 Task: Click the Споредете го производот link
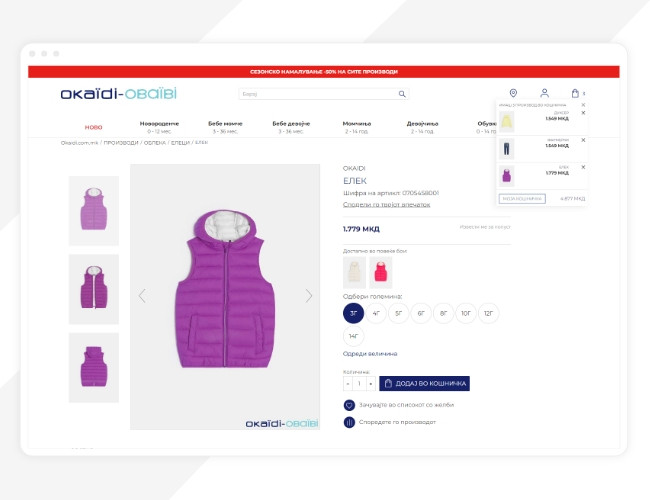(x=397, y=422)
